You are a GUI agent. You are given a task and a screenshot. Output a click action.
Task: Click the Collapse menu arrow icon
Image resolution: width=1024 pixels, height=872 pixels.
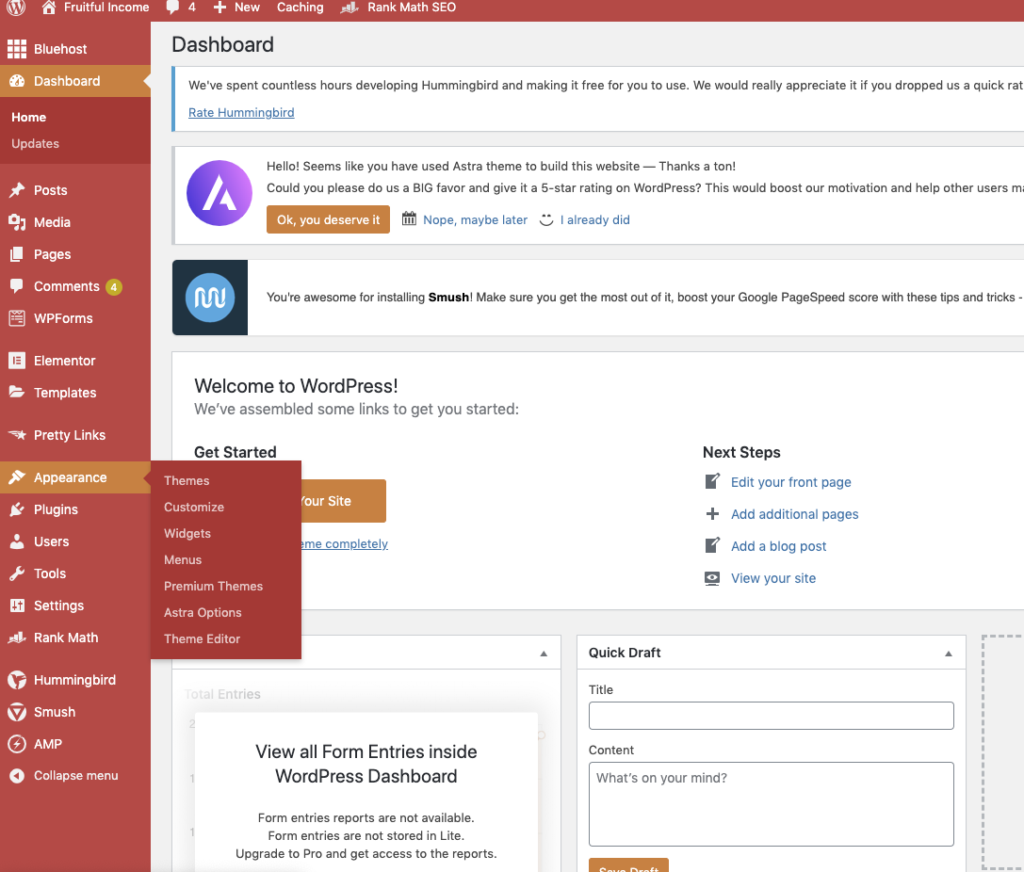click(17, 775)
